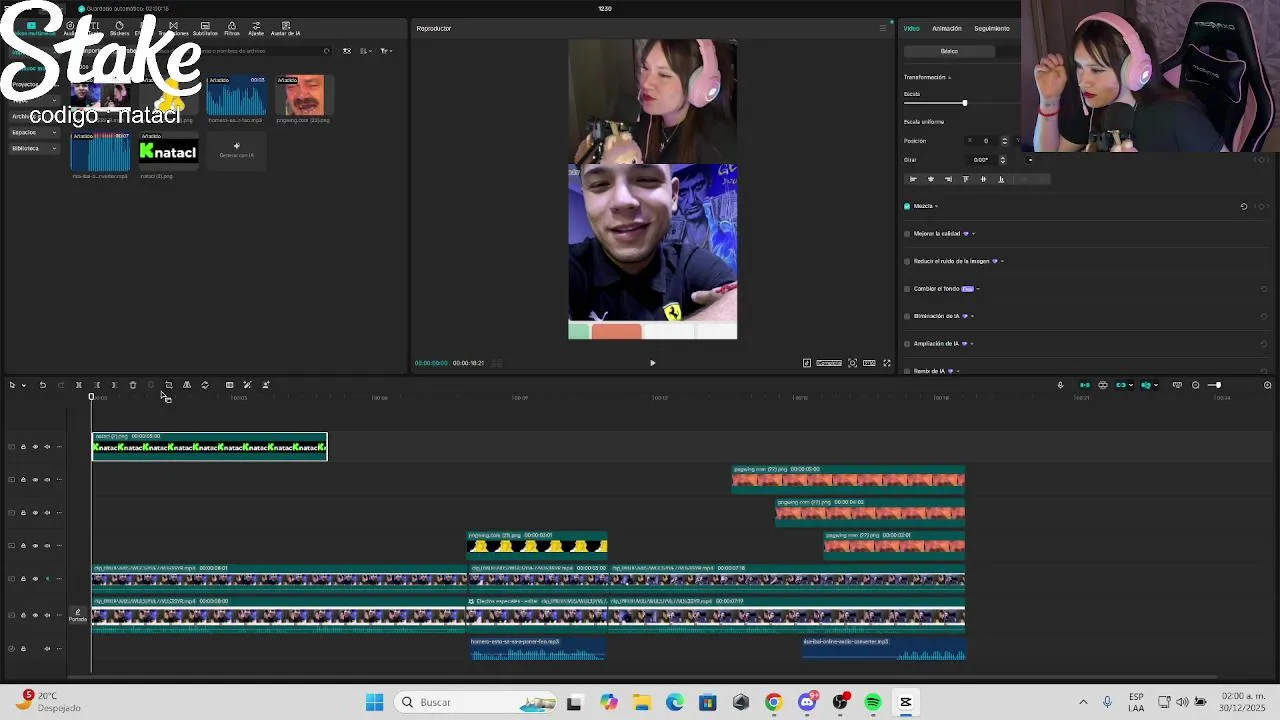Click the playhead marker on the timeline ruler
Image resolution: width=1280 pixels, height=720 pixels.
pos(91,397)
